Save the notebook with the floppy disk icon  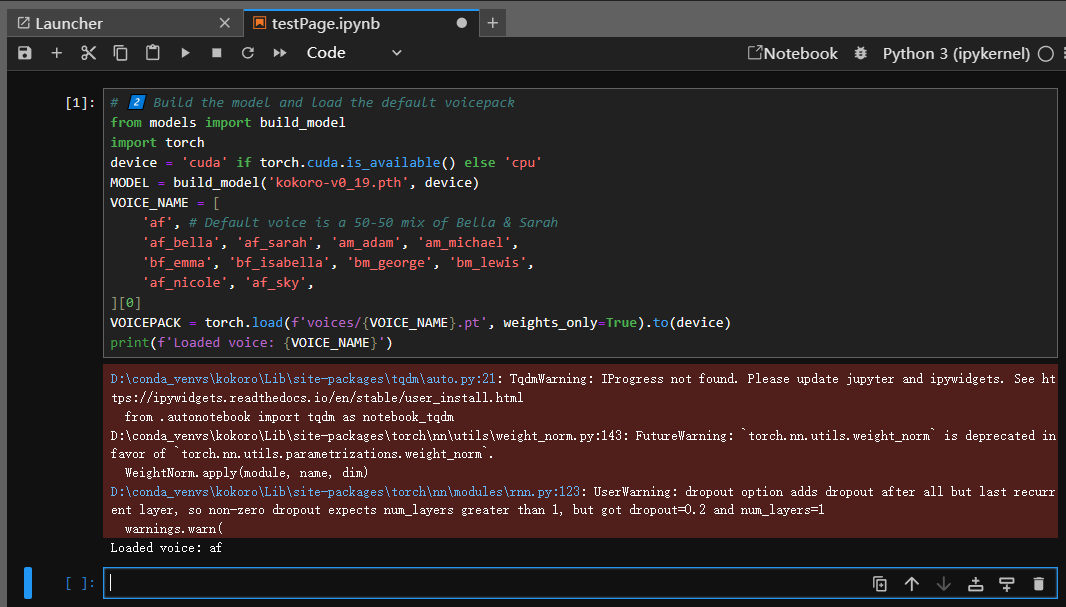(x=25, y=53)
